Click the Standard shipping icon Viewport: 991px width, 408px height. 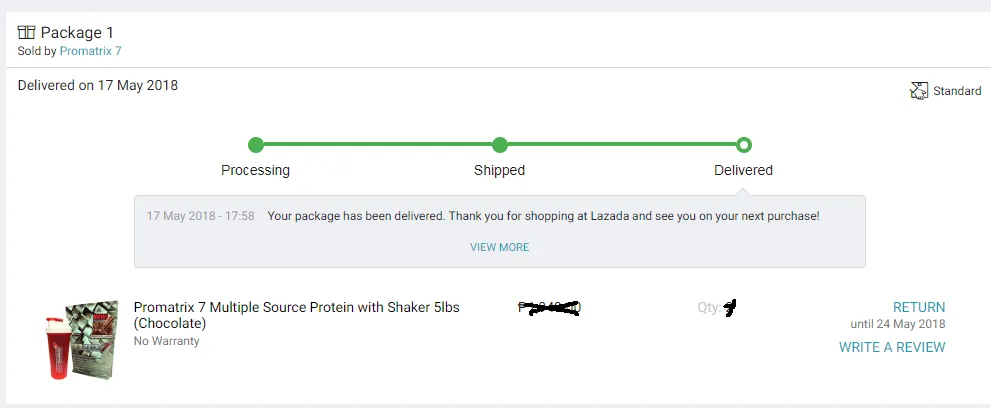pyautogui.click(x=918, y=91)
